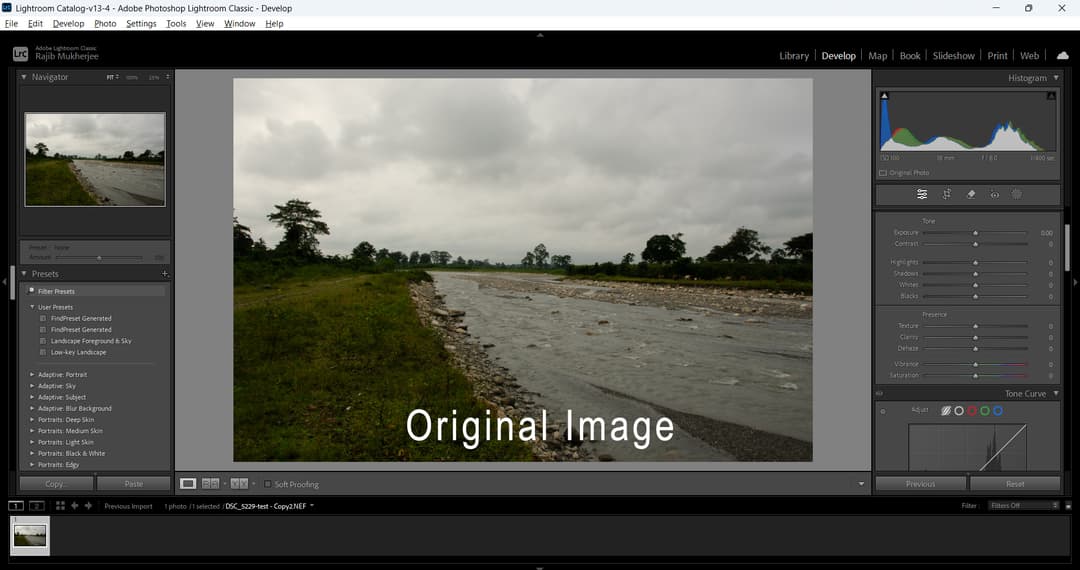Viewport: 1080px width, 570px height.
Task: Collapse the Tone Curve panel
Action: click(x=1057, y=394)
